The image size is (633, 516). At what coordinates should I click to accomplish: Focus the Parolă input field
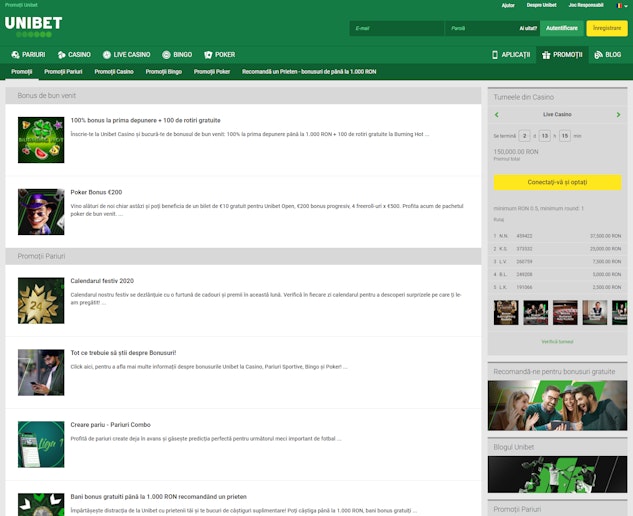click(480, 28)
